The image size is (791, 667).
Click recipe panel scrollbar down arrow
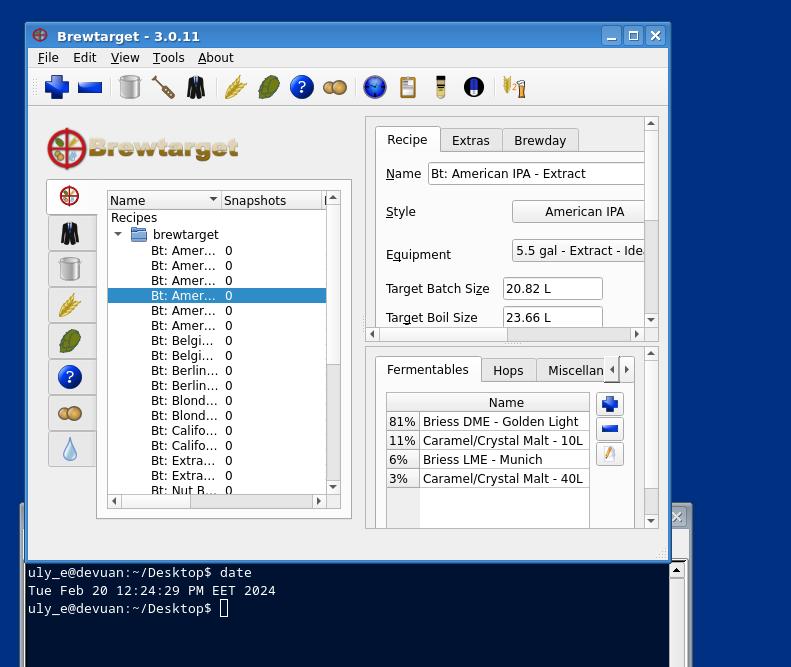(x=651, y=319)
